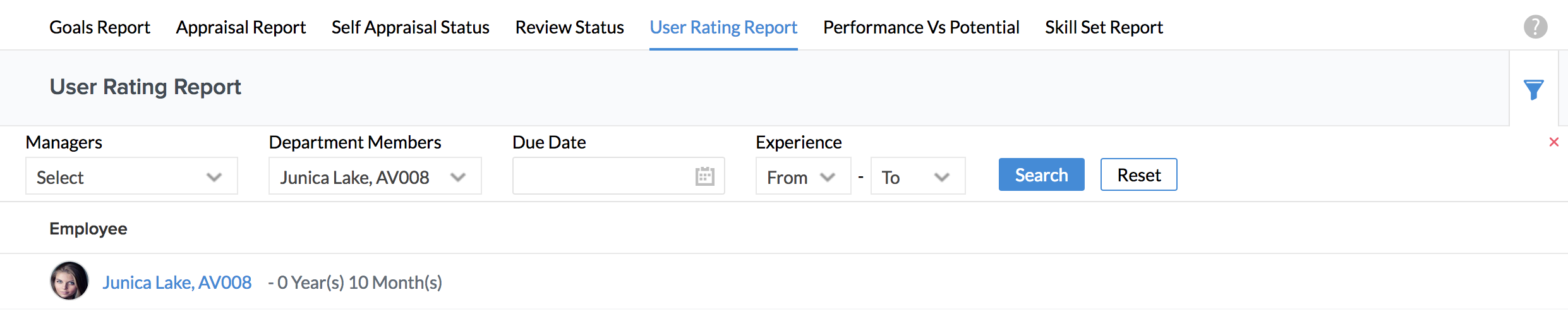The height and width of the screenshot is (316, 1568).
Task: Click the help question mark icon
Action: coord(1535,27)
